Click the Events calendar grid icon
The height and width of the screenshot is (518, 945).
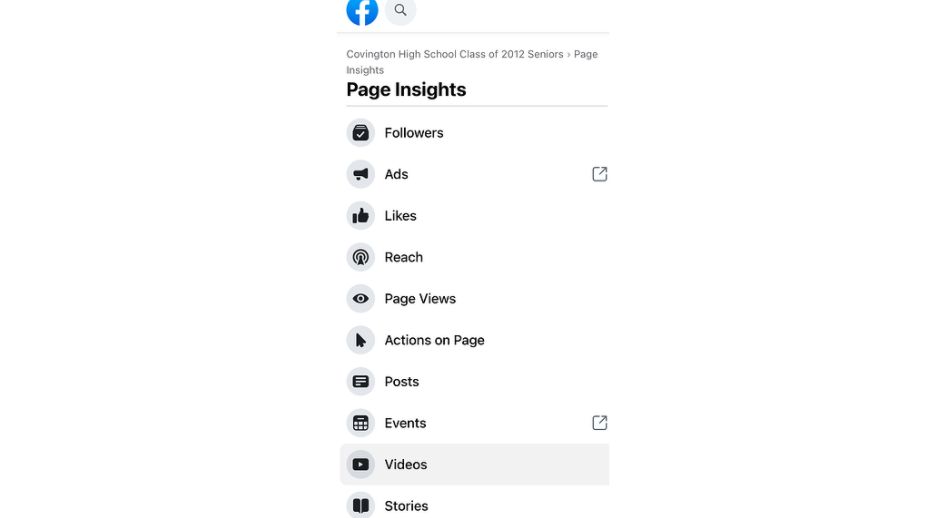pyautogui.click(x=360, y=423)
